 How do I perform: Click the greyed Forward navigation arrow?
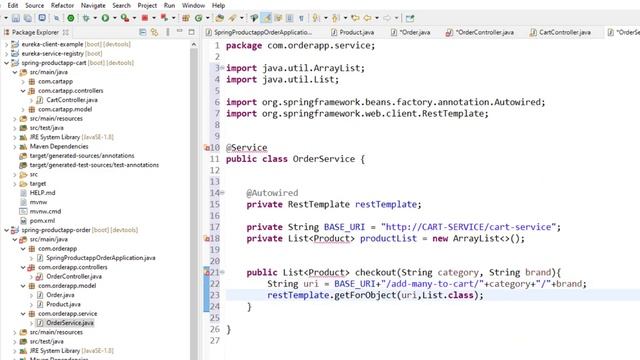point(387,18)
